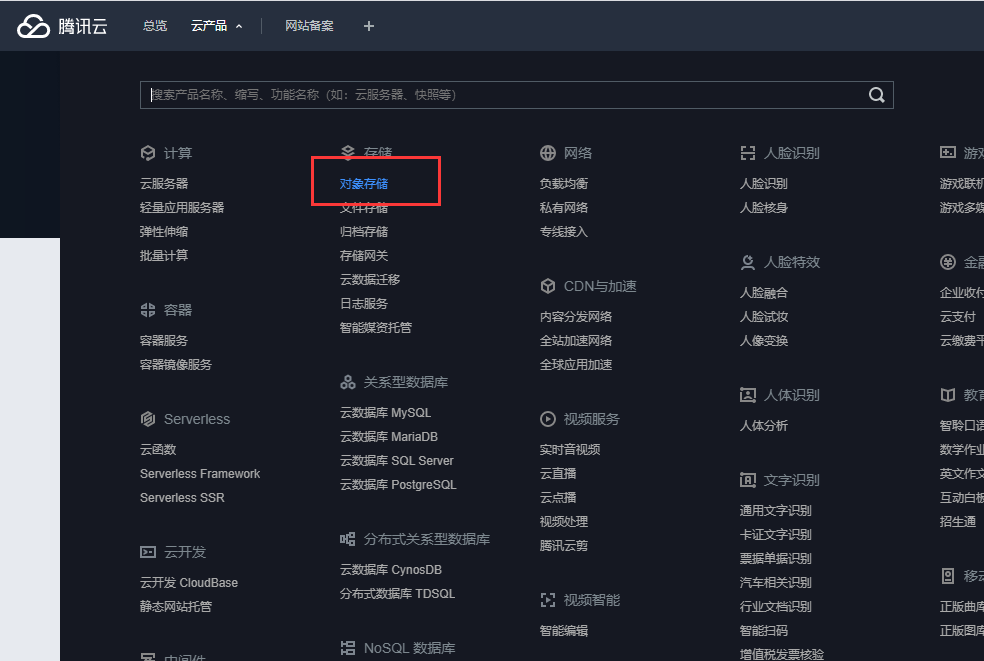
Task: Add a shortcut with the plus icon
Action: (x=369, y=26)
